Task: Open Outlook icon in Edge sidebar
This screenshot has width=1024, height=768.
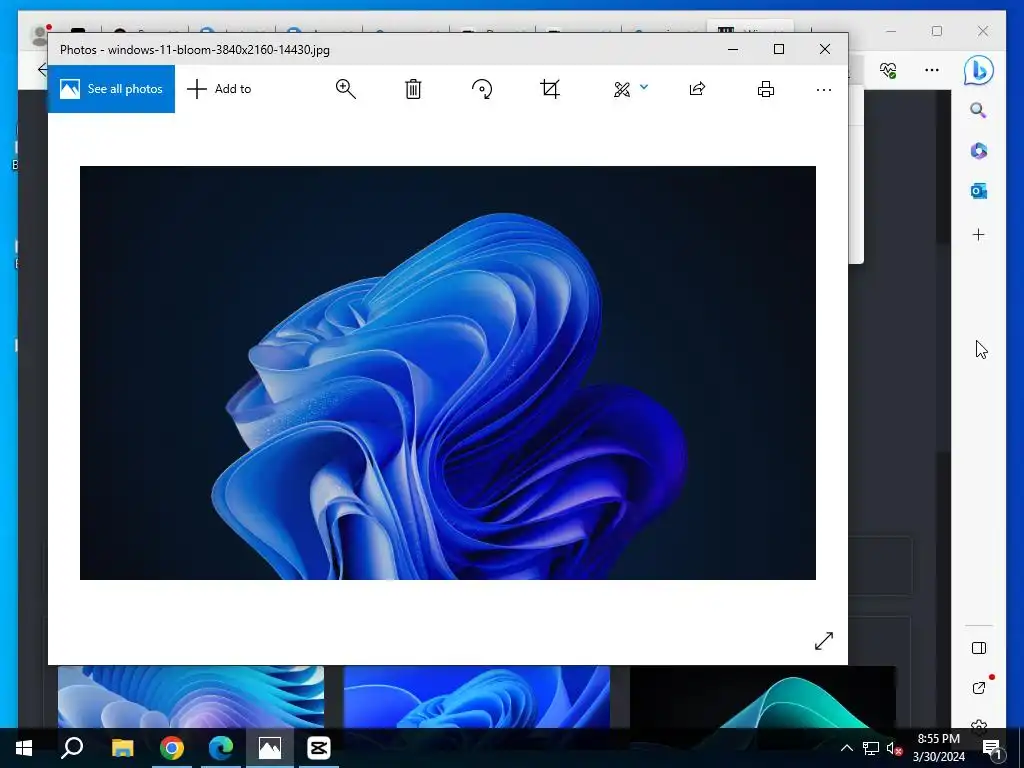Action: pos(978,191)
